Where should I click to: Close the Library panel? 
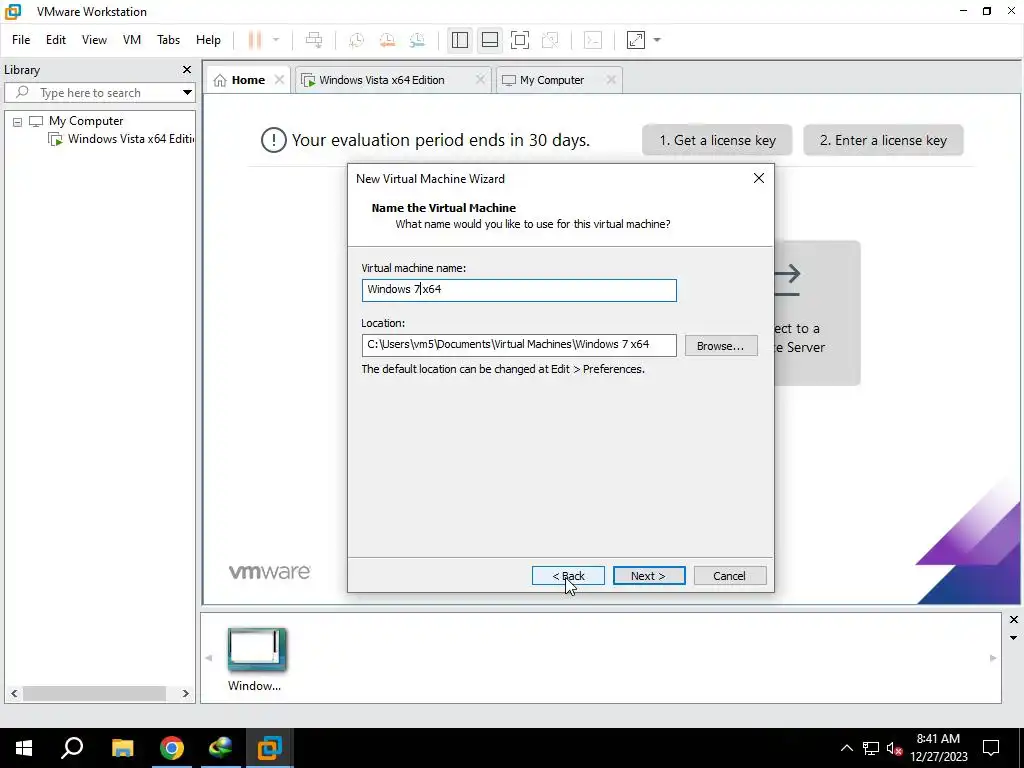(187, 69)
